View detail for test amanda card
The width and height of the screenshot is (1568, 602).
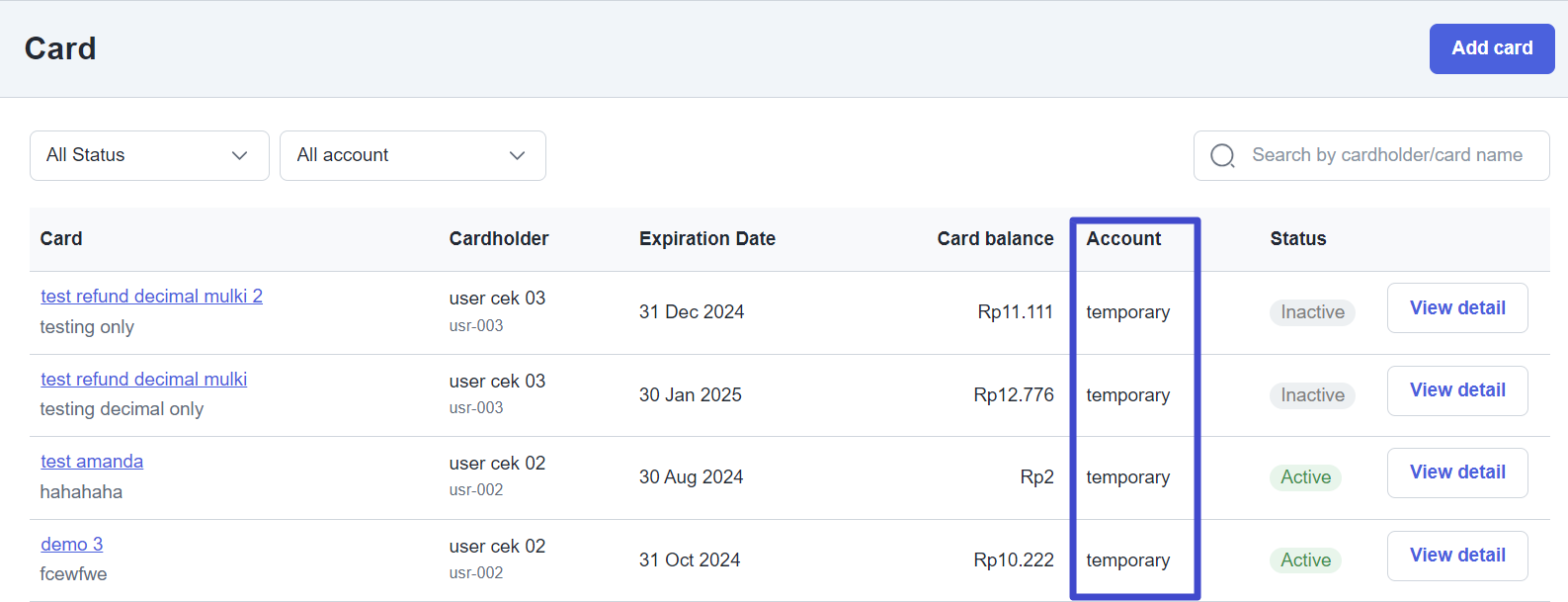click(x=1456, y=473)
